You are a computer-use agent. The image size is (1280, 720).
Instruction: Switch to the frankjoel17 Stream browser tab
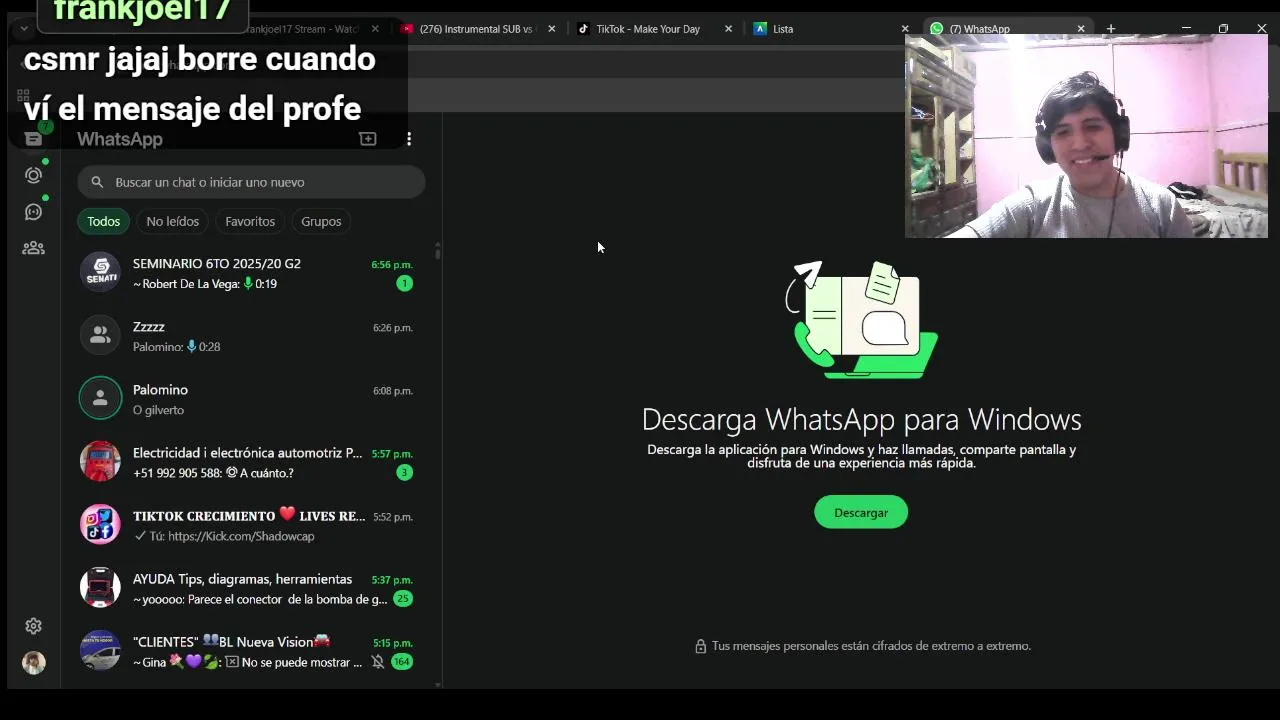pos(300,29)
